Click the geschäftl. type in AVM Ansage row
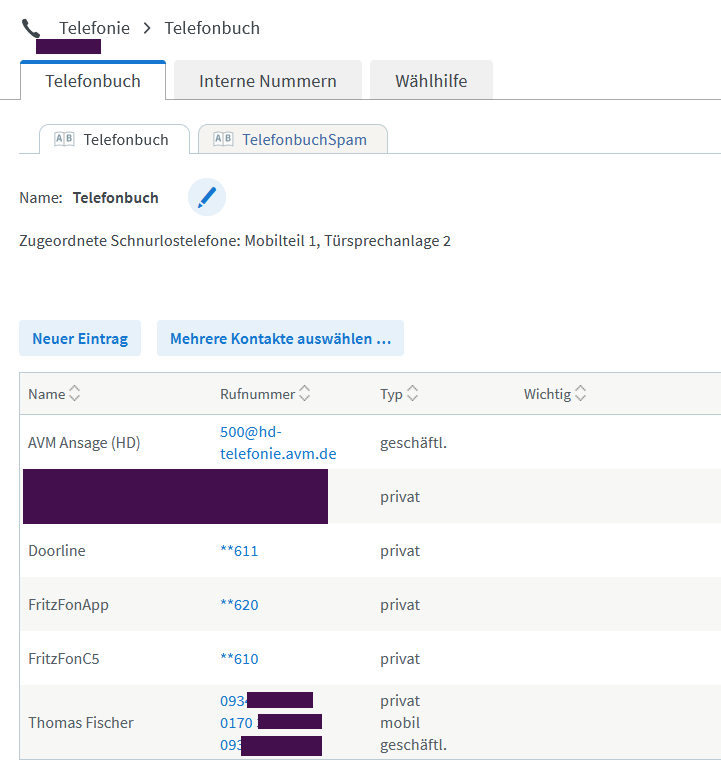Screen dimensions: 721x779 coord(413,443)
